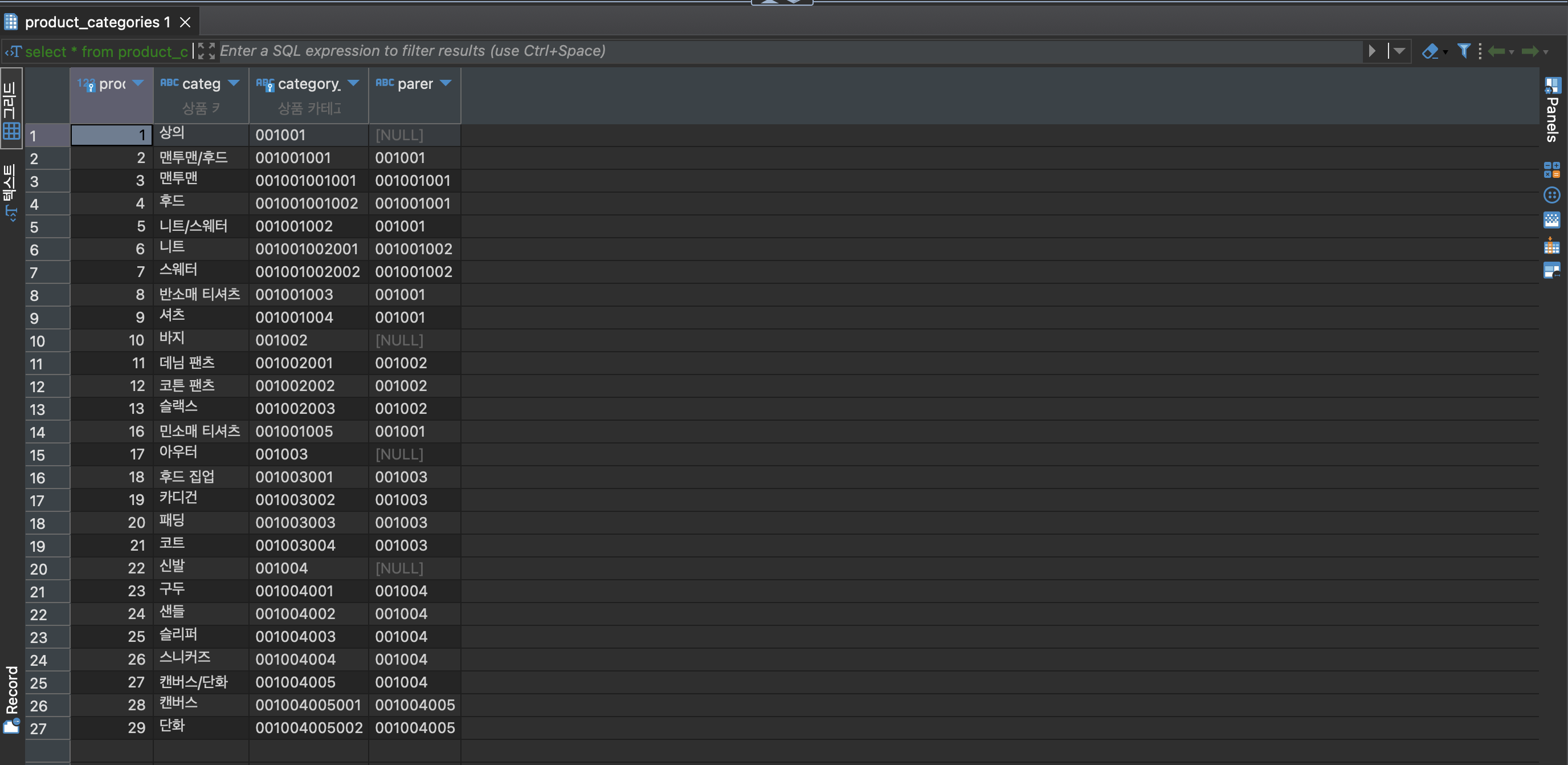Switch to the text view mode
This screenshot has height=765, width=1568.
(11, 192)
